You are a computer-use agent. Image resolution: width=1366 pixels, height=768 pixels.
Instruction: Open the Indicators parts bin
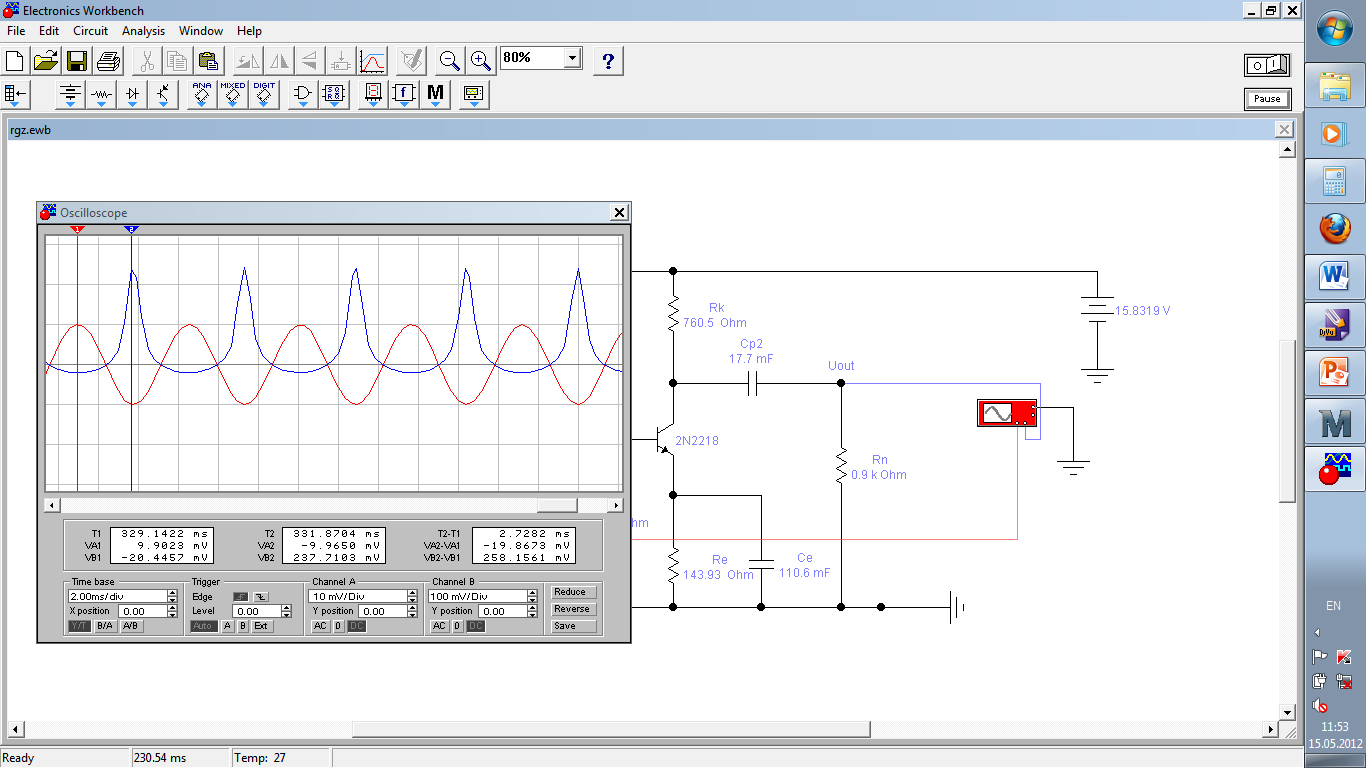pos(373,95)
